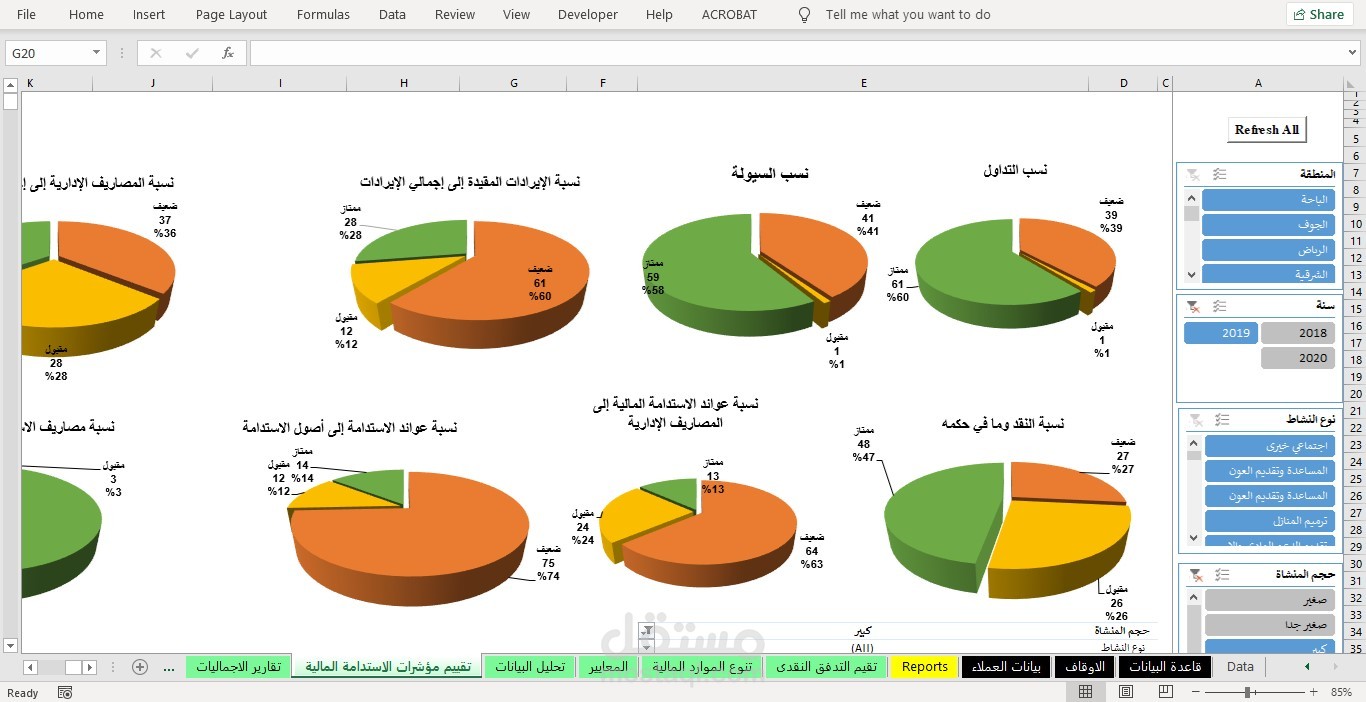Open the File menu
The width and height of the screenshot is (1366, 702).
pos(26,14)
